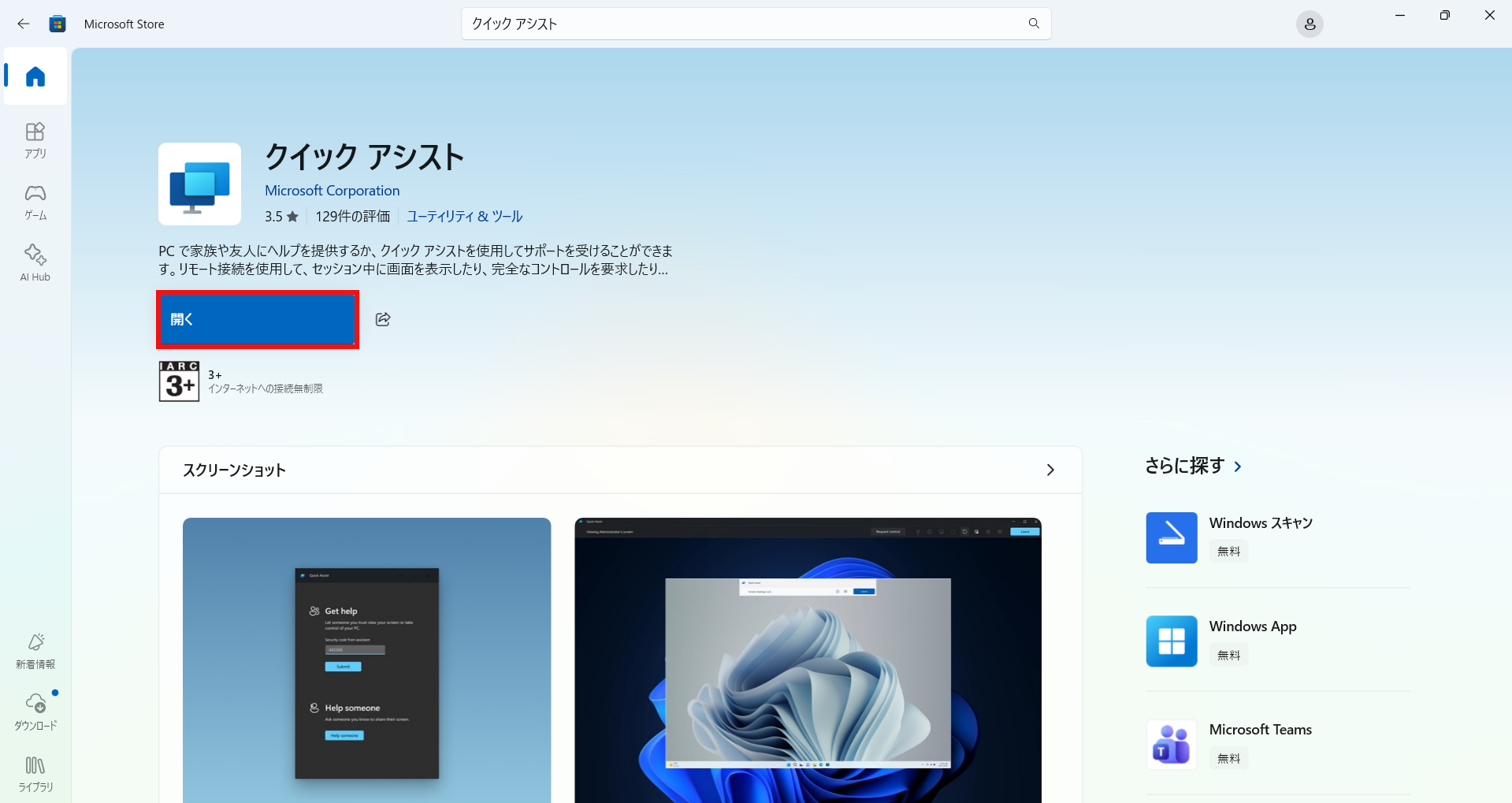Open ユーティリティ & ツール category link
Image resolution: width=1512 pixels, height=803 pixels.
click(x=464, y=216)
